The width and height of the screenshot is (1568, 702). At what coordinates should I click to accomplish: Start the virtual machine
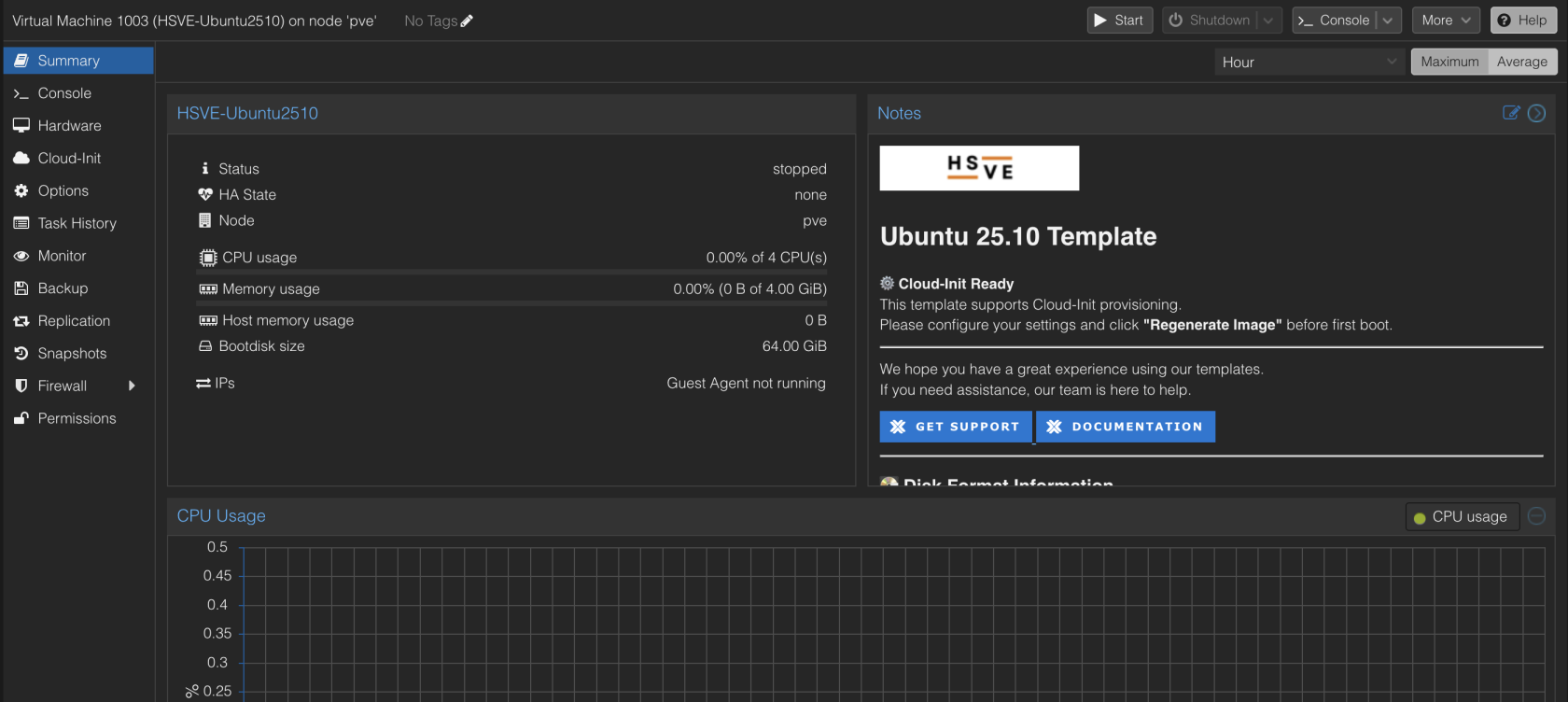click(x=1120, y=21)
